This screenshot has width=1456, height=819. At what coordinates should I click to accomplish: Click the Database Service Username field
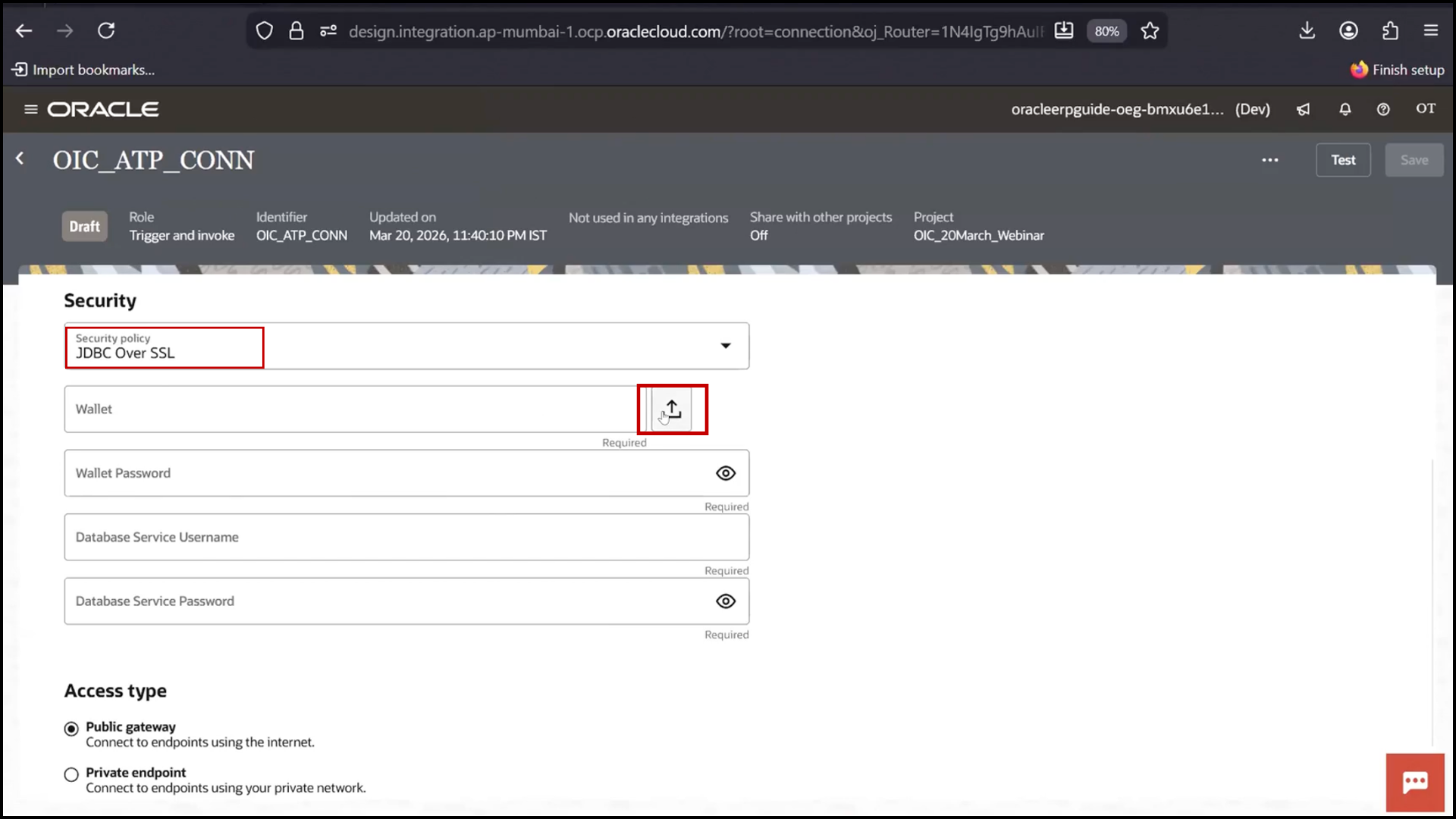[406, 537]
